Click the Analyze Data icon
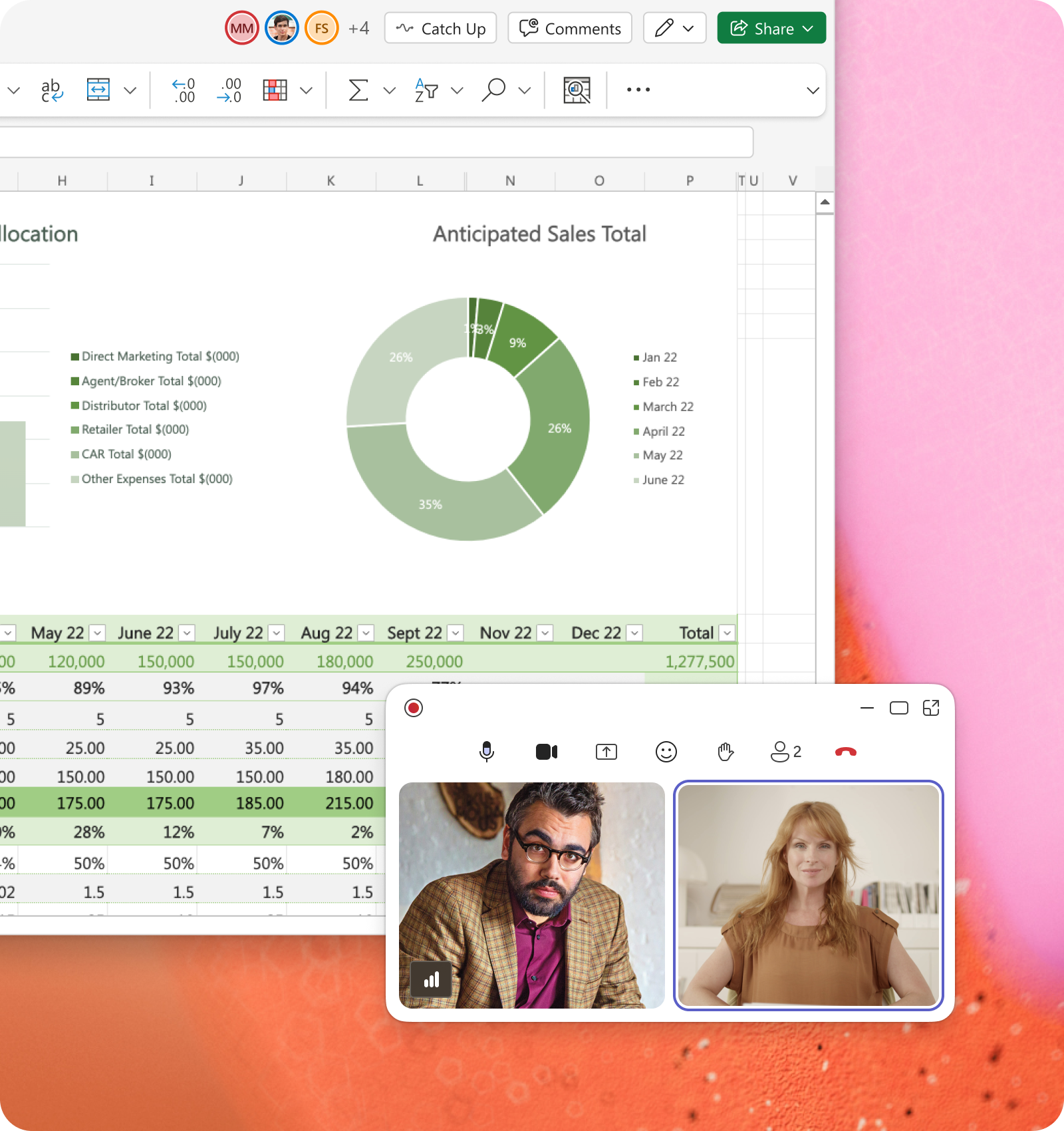The image size is (1064, 1131). click(x=577, y=90)
